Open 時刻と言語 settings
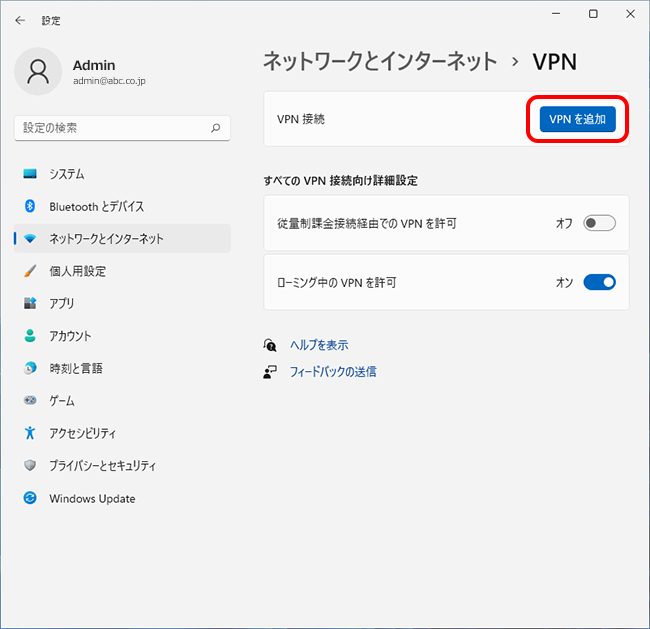Viewport: 650px width, 629px height. (x=122, y=368)
